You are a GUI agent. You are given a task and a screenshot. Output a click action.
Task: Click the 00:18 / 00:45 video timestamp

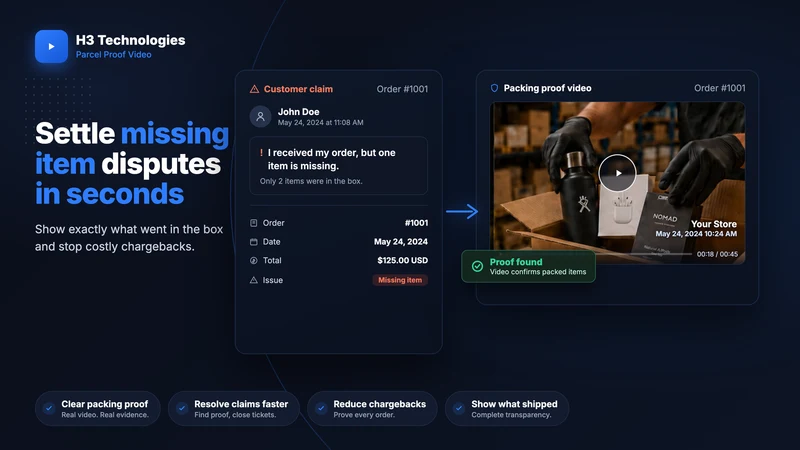[717, 254]
